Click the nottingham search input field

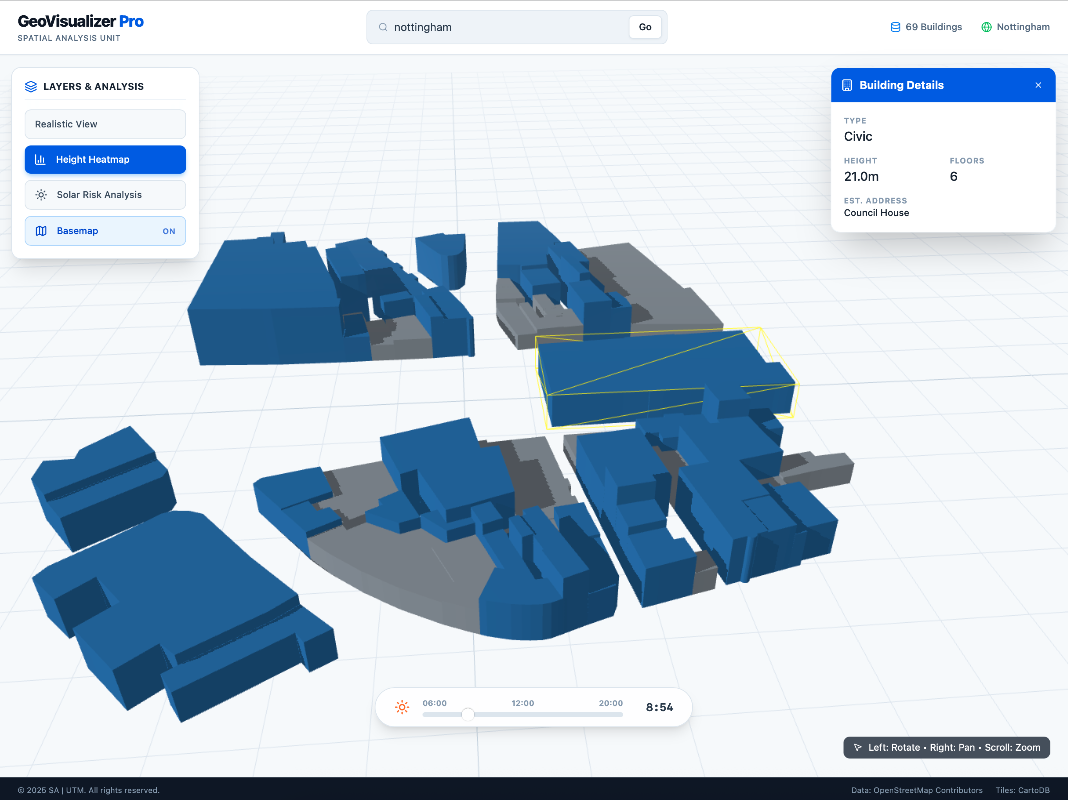pos(505,27)
